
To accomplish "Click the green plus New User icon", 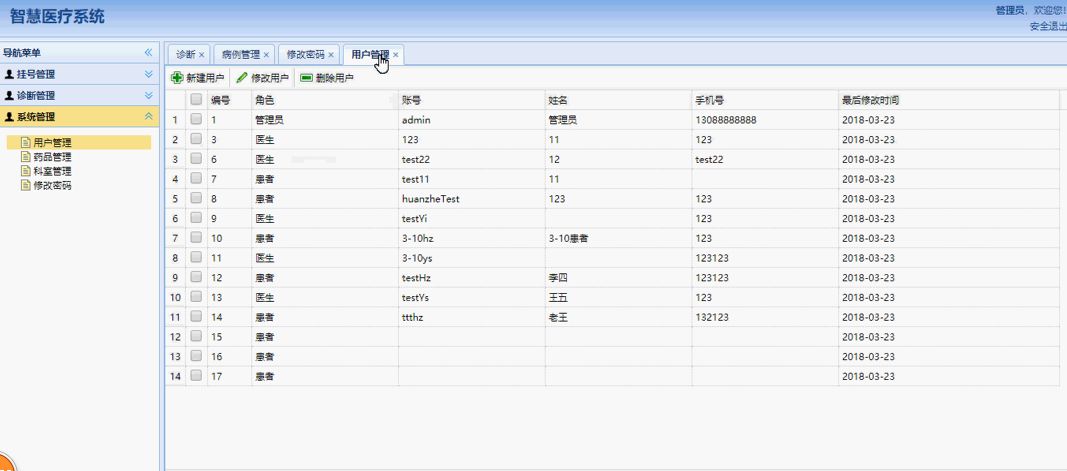I will pyautogui.click(x=177, y=78).
